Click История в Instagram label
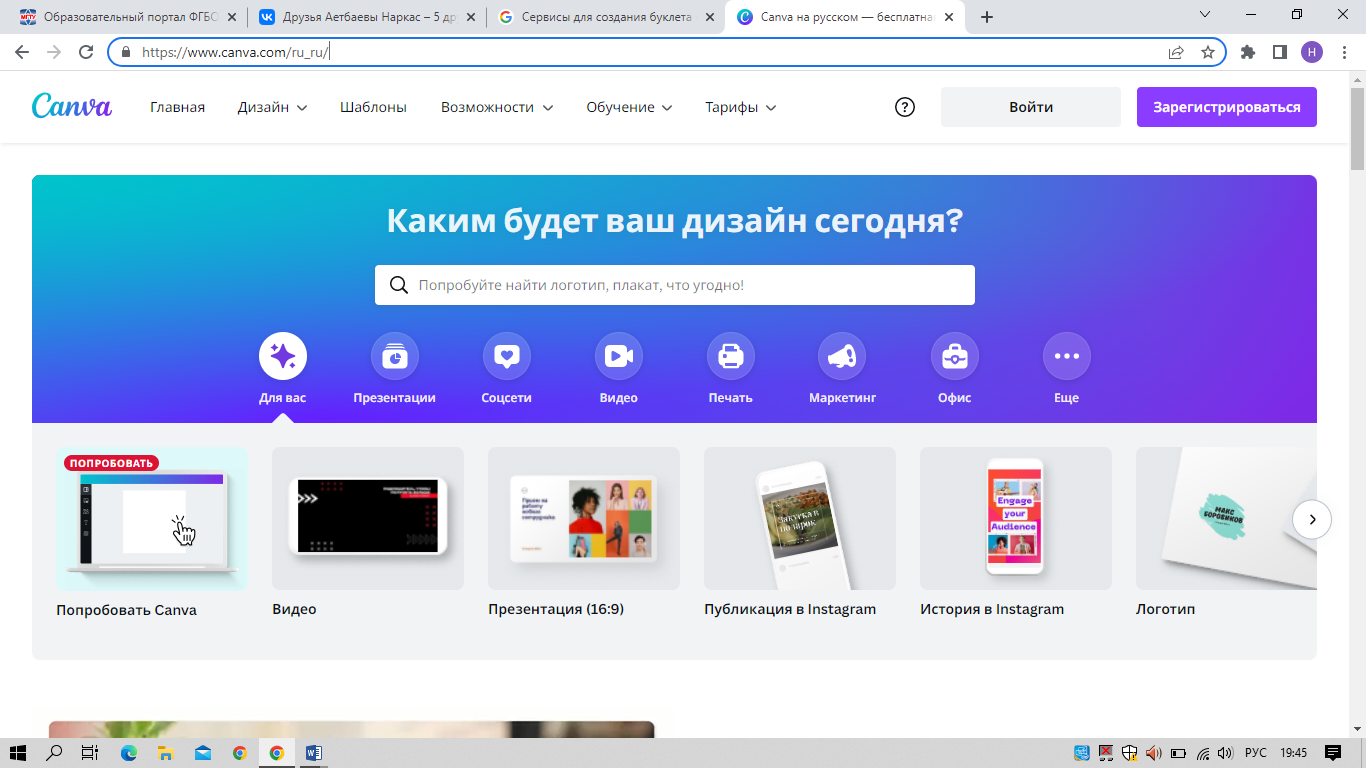The width and height of the screenshot is (1366, 768). 992,609
